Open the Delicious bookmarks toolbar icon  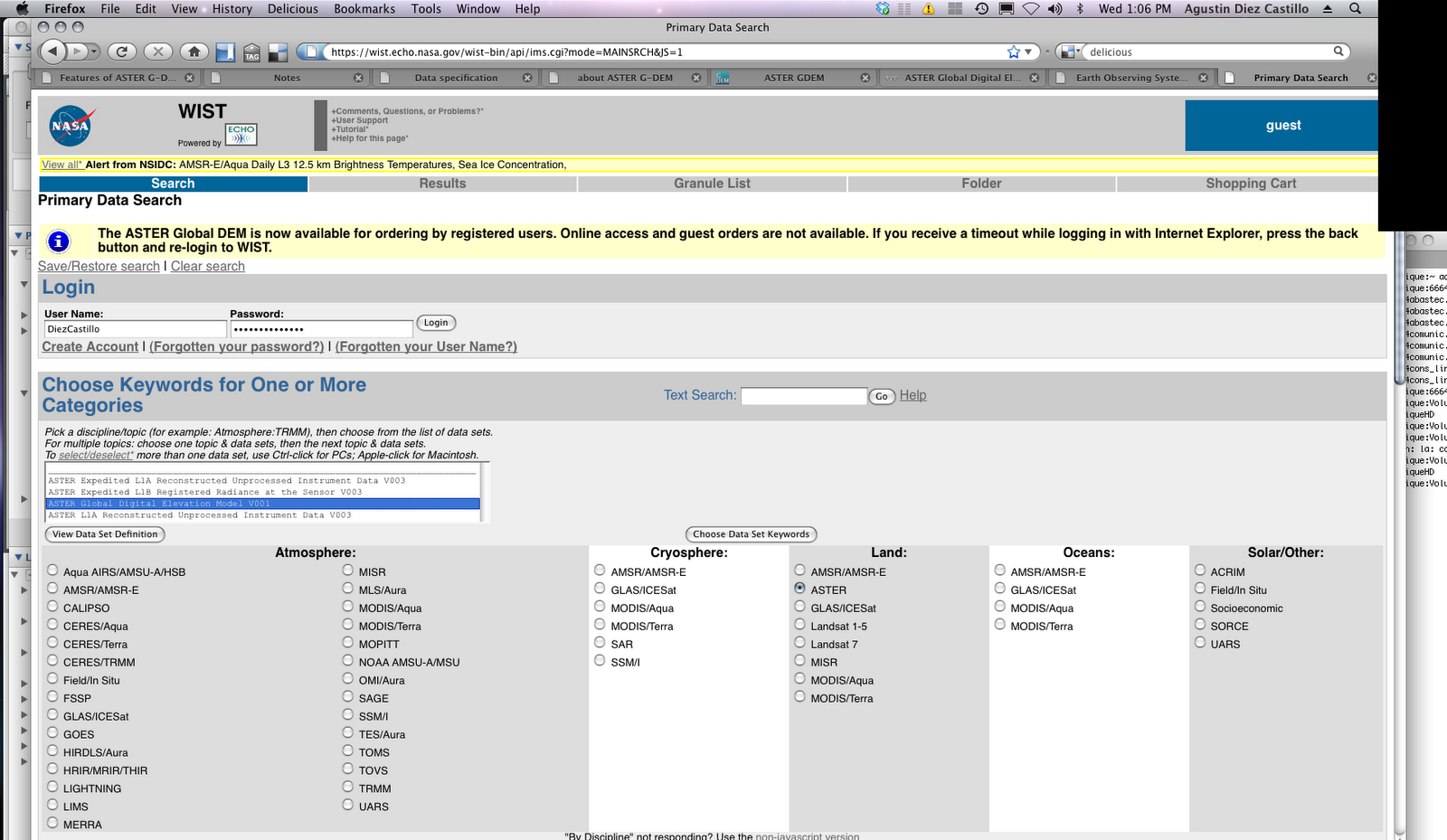[225, 52]
